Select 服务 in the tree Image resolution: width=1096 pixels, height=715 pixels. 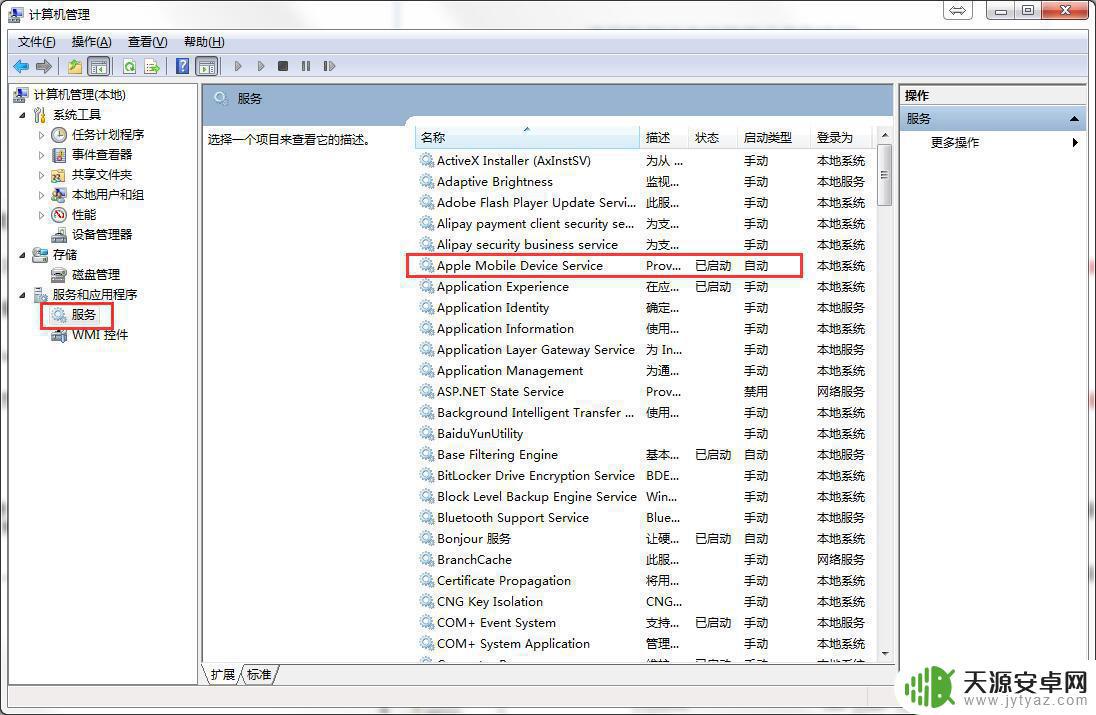pyautogui.click(x=83, y=315)
